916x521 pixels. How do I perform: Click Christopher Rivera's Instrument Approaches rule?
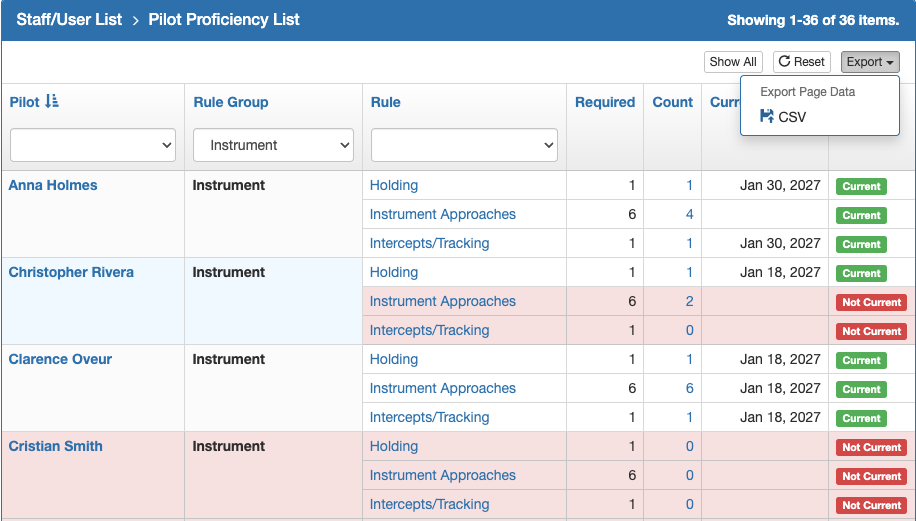coord(442,301)
